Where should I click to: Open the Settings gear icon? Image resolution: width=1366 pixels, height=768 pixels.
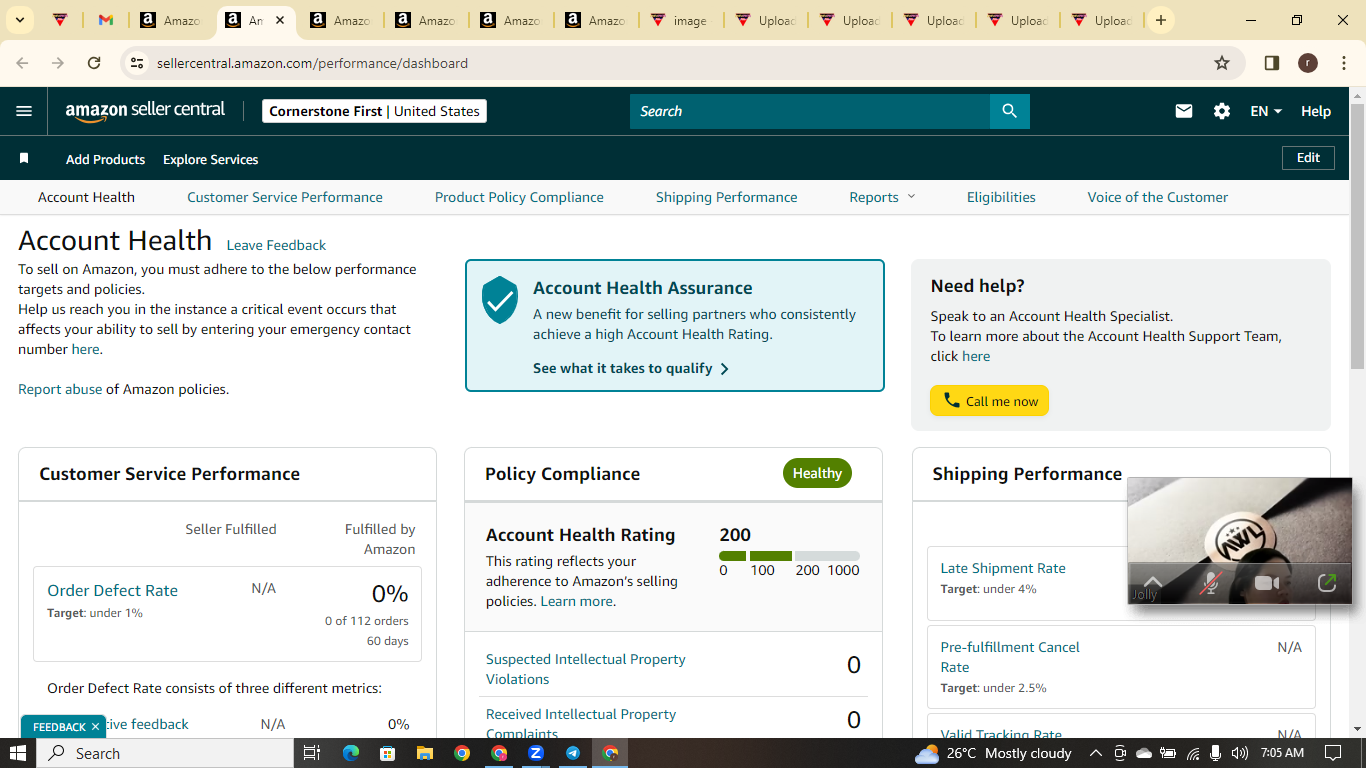[1222, 111]
